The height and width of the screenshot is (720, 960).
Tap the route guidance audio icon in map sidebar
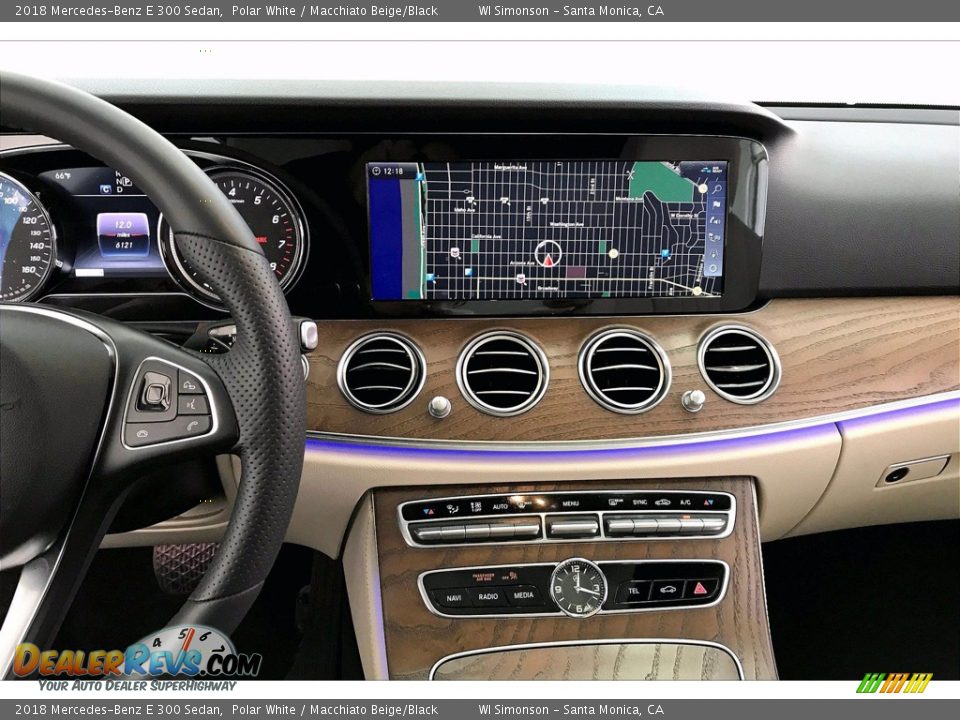(x=715, y=220)
